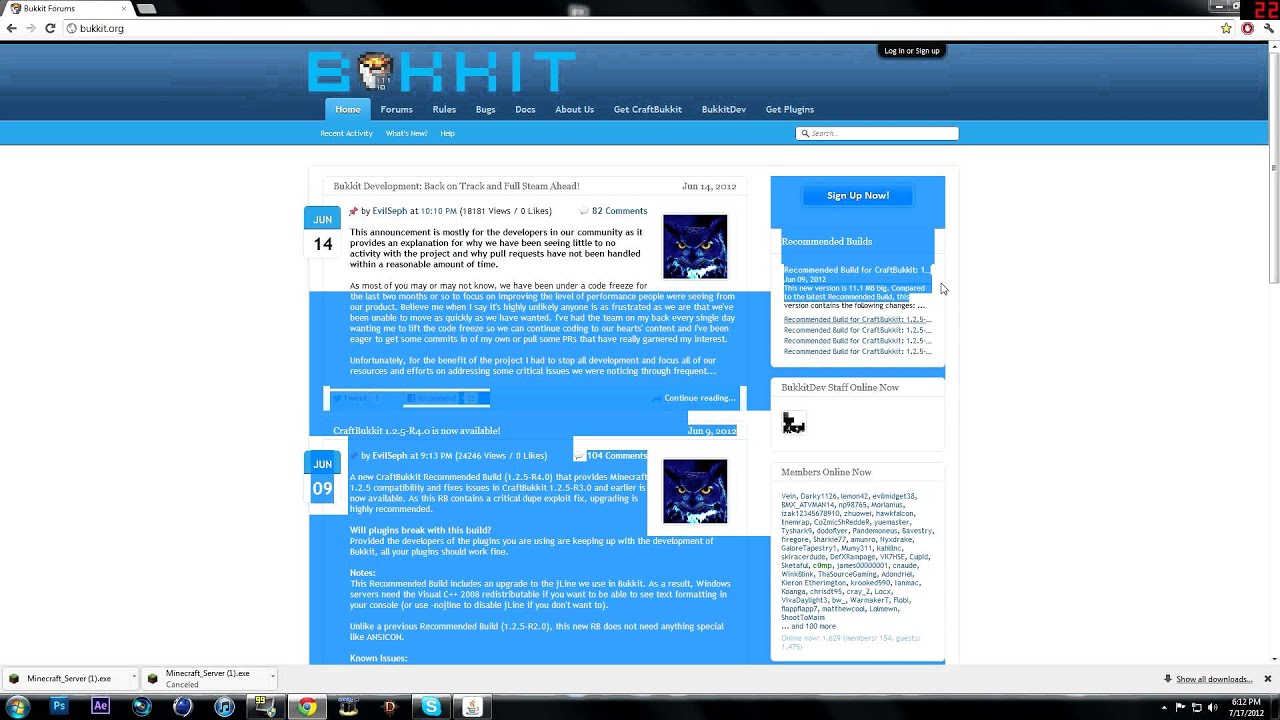This screenshot has height=720, width=1280.
Task: Open the Windows Start menu
Action: (x=17, y=707)
